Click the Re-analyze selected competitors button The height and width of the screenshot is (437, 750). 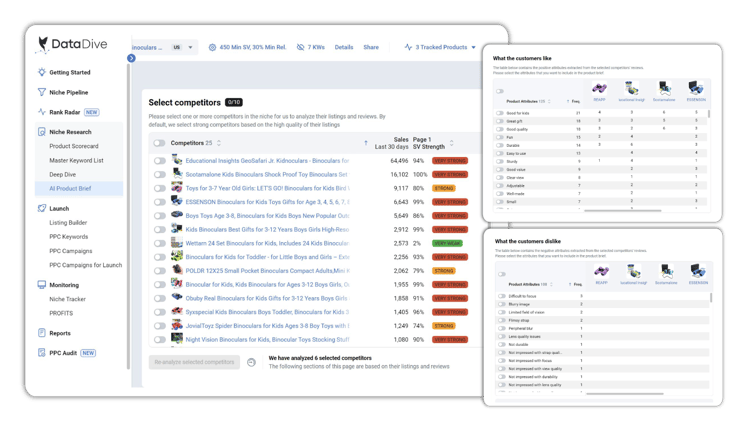[x=194, y=362]
